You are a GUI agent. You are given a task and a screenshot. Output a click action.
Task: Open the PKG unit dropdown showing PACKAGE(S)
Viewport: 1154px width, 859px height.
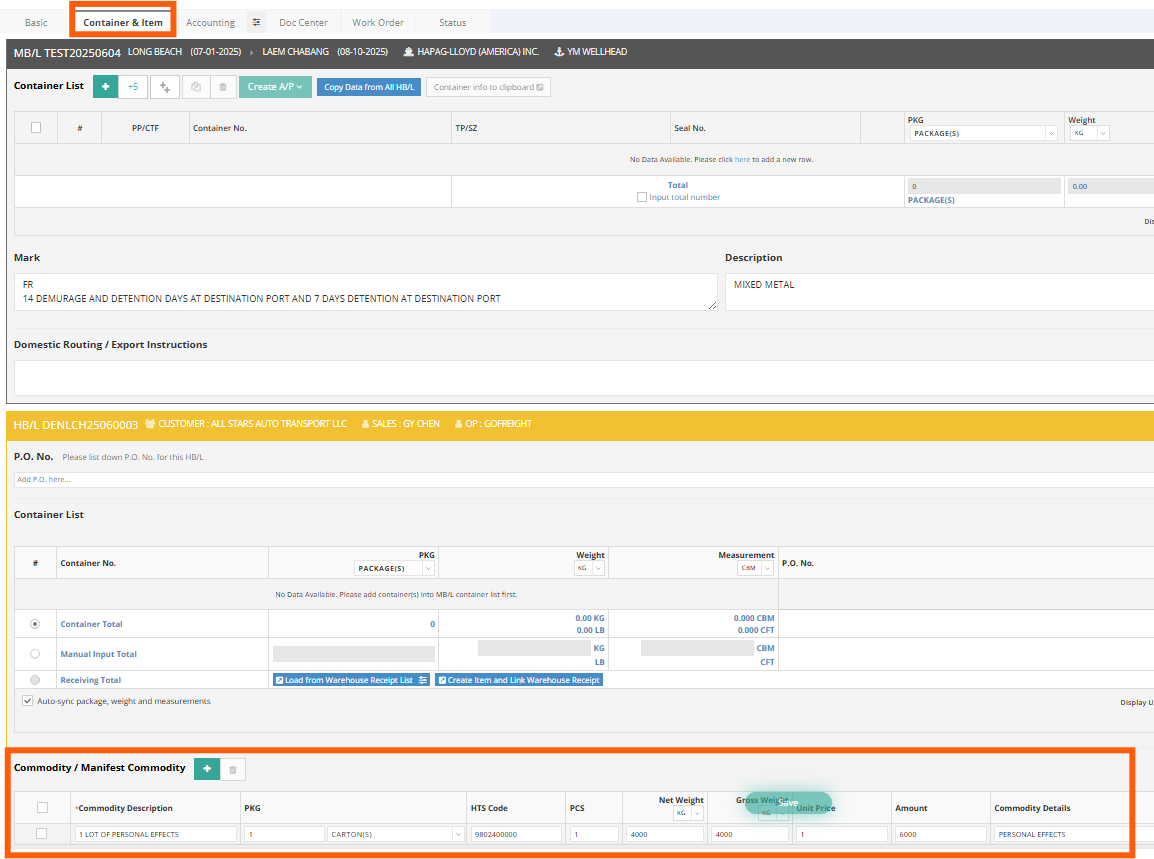[980, 132]
